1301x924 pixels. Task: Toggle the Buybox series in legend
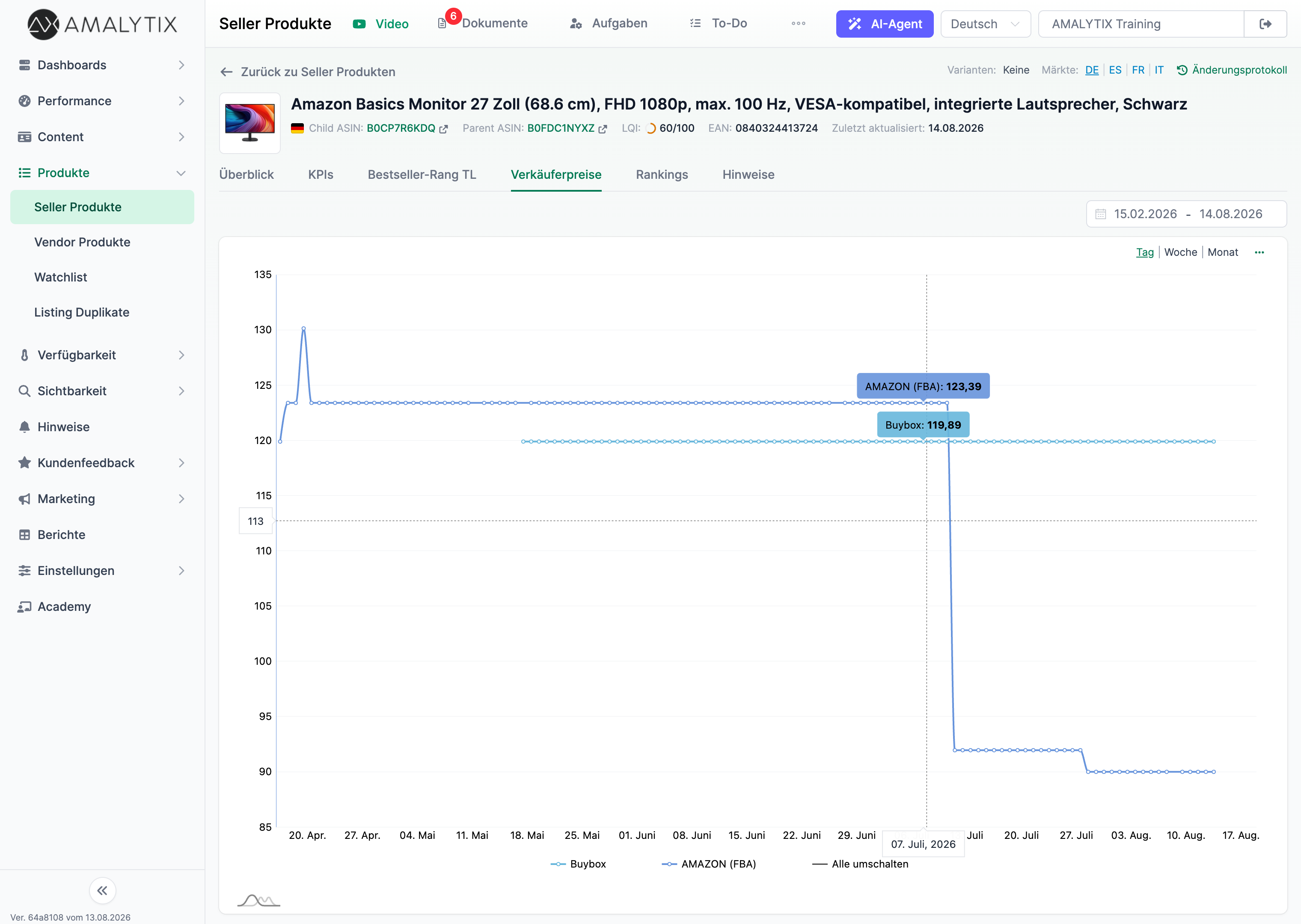578,864
